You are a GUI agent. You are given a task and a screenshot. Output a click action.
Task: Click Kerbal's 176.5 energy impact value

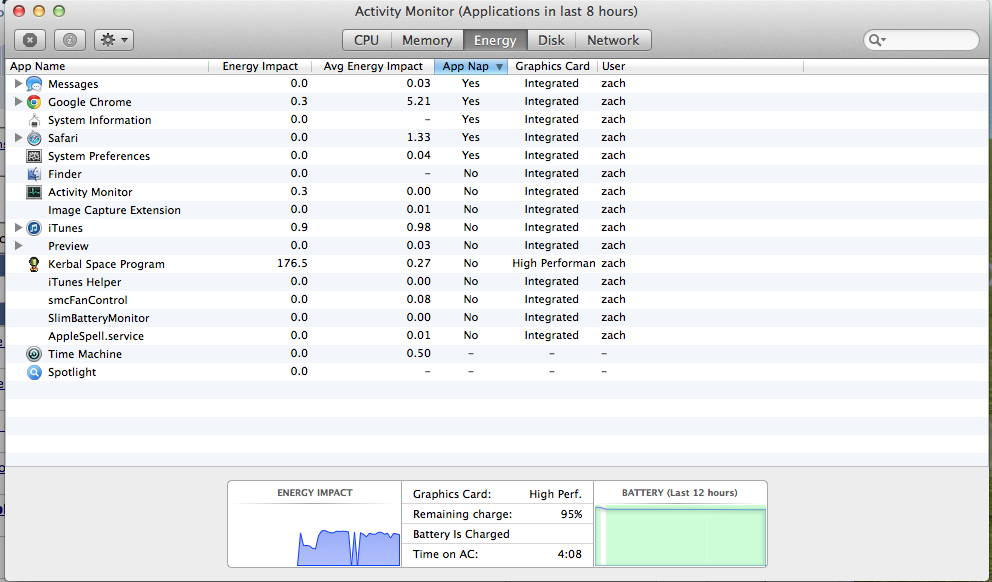tap(292, 263)
